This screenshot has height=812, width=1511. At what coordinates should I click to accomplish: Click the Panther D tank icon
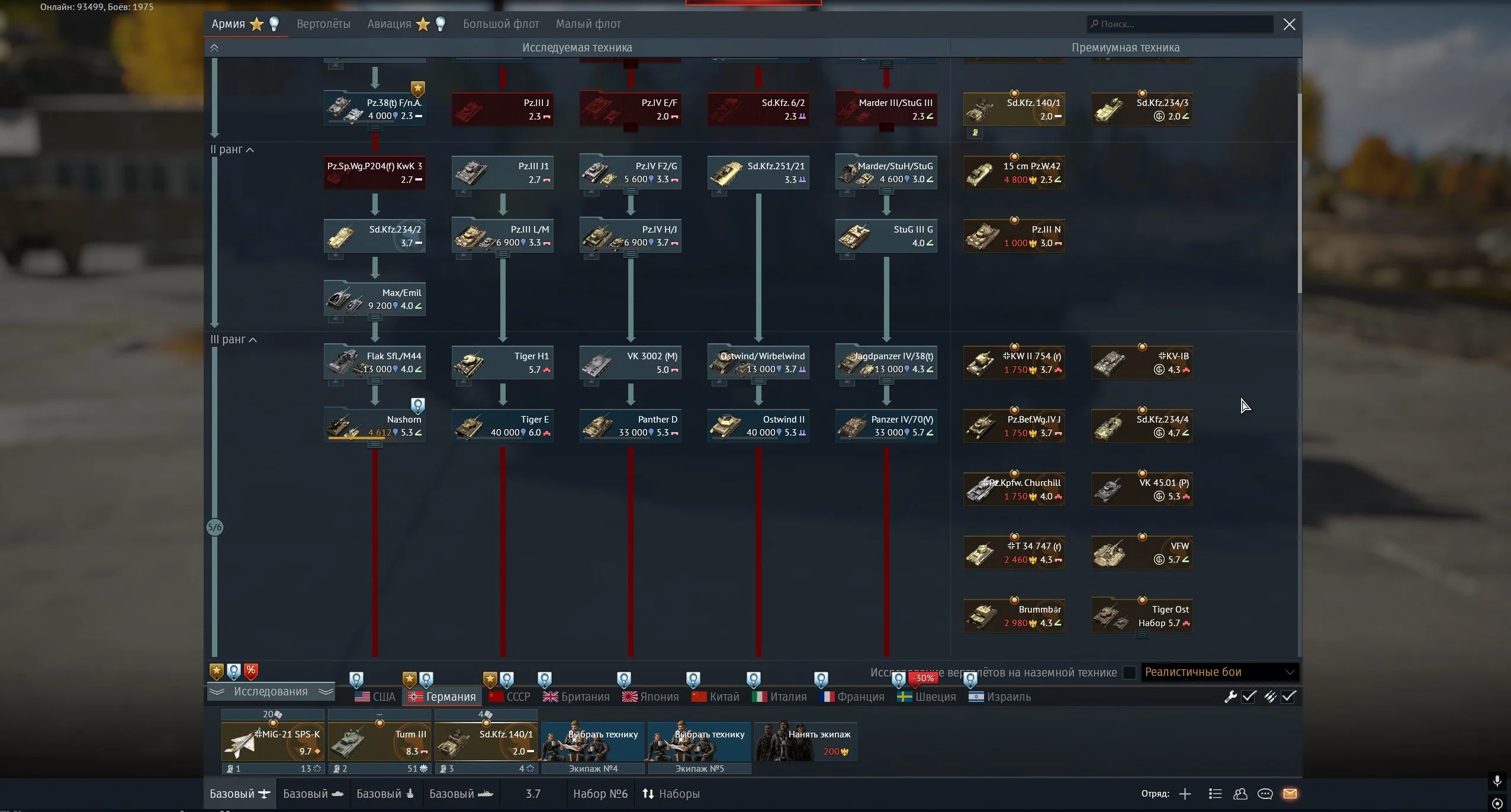coord(597,427)
